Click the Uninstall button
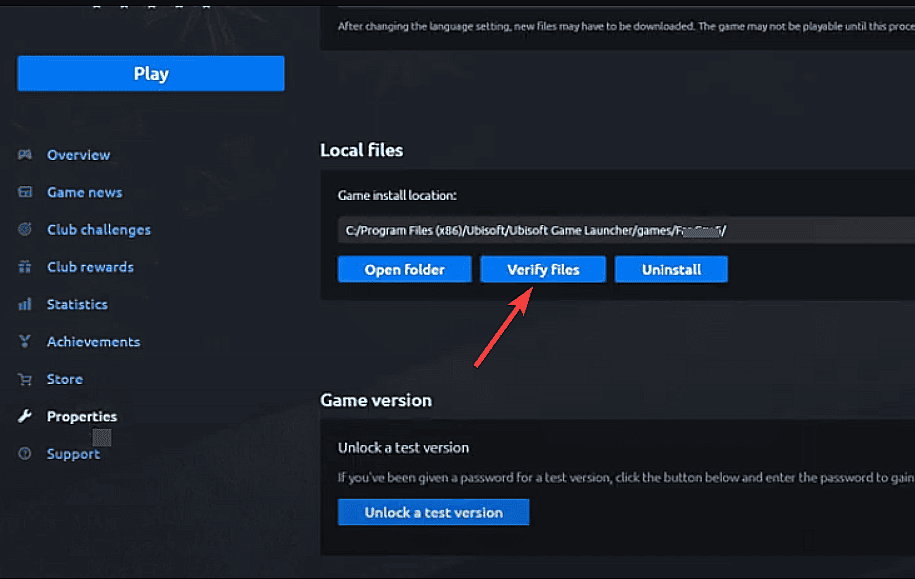 (x=671, y=269)
